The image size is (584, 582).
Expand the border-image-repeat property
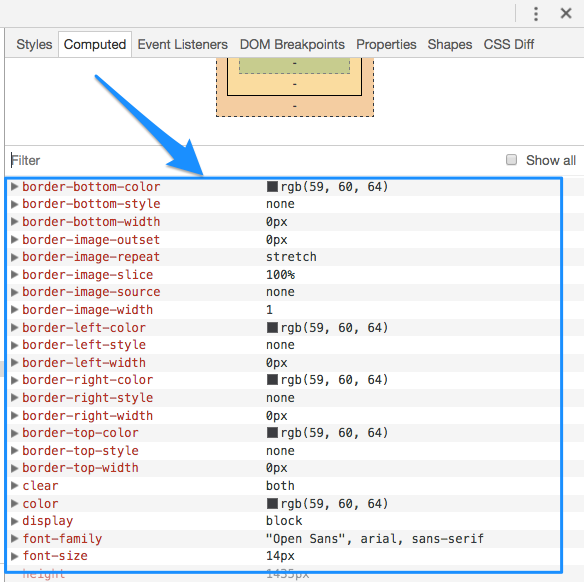14,257
